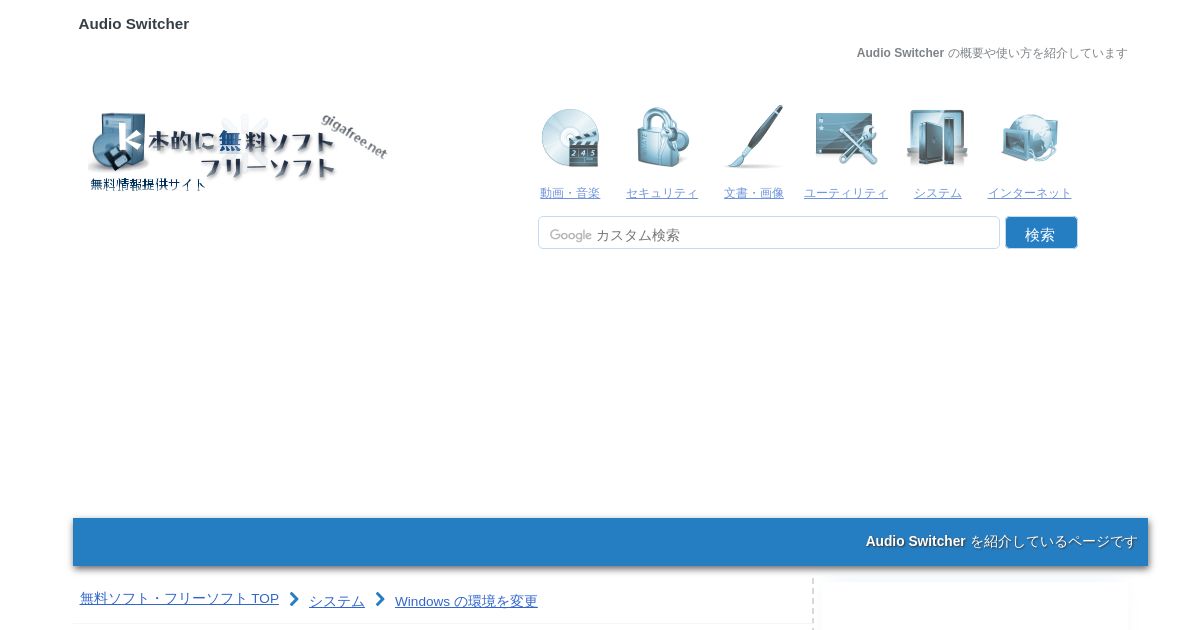The image size is (1200, 630).
Task: Open the 動画・音楽 category disc icon
Action: [x=570, y=137]
